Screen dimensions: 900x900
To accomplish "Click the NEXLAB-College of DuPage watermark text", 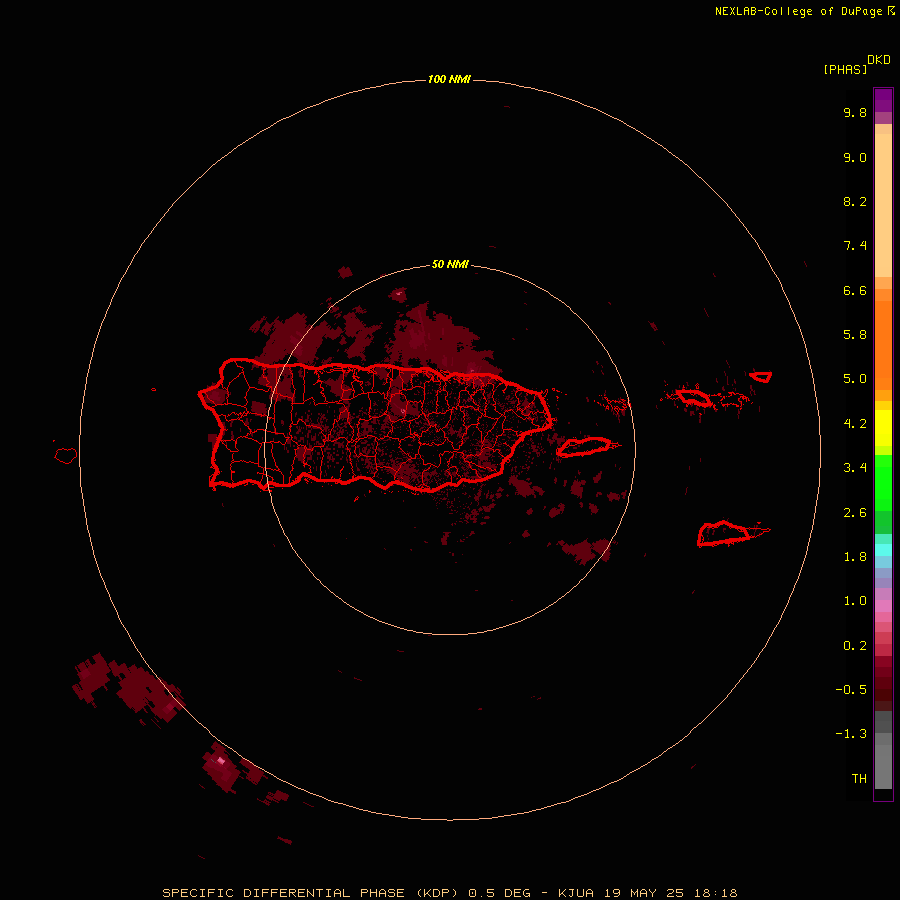I will [x=804, y=11].
